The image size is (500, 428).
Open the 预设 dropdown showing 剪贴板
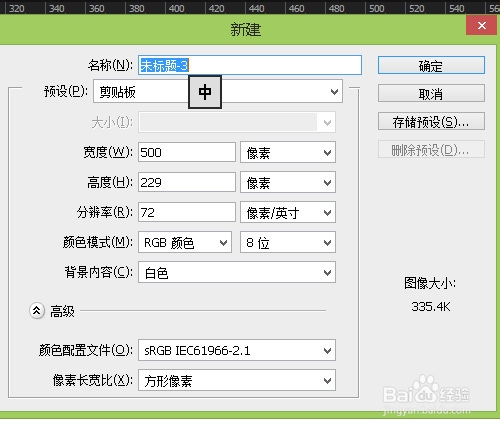[218, 91]
